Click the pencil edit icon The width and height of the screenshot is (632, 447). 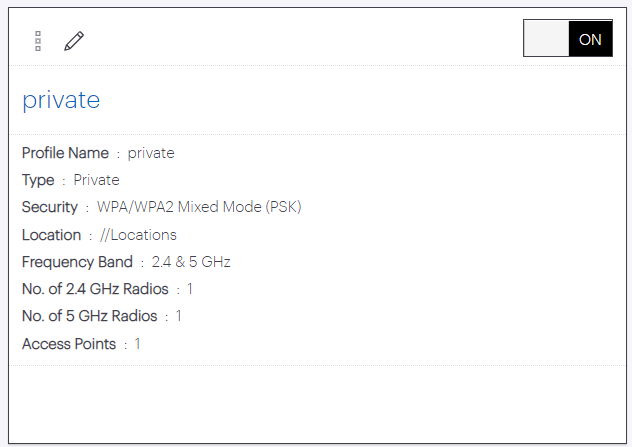click(x=74, y=41)
